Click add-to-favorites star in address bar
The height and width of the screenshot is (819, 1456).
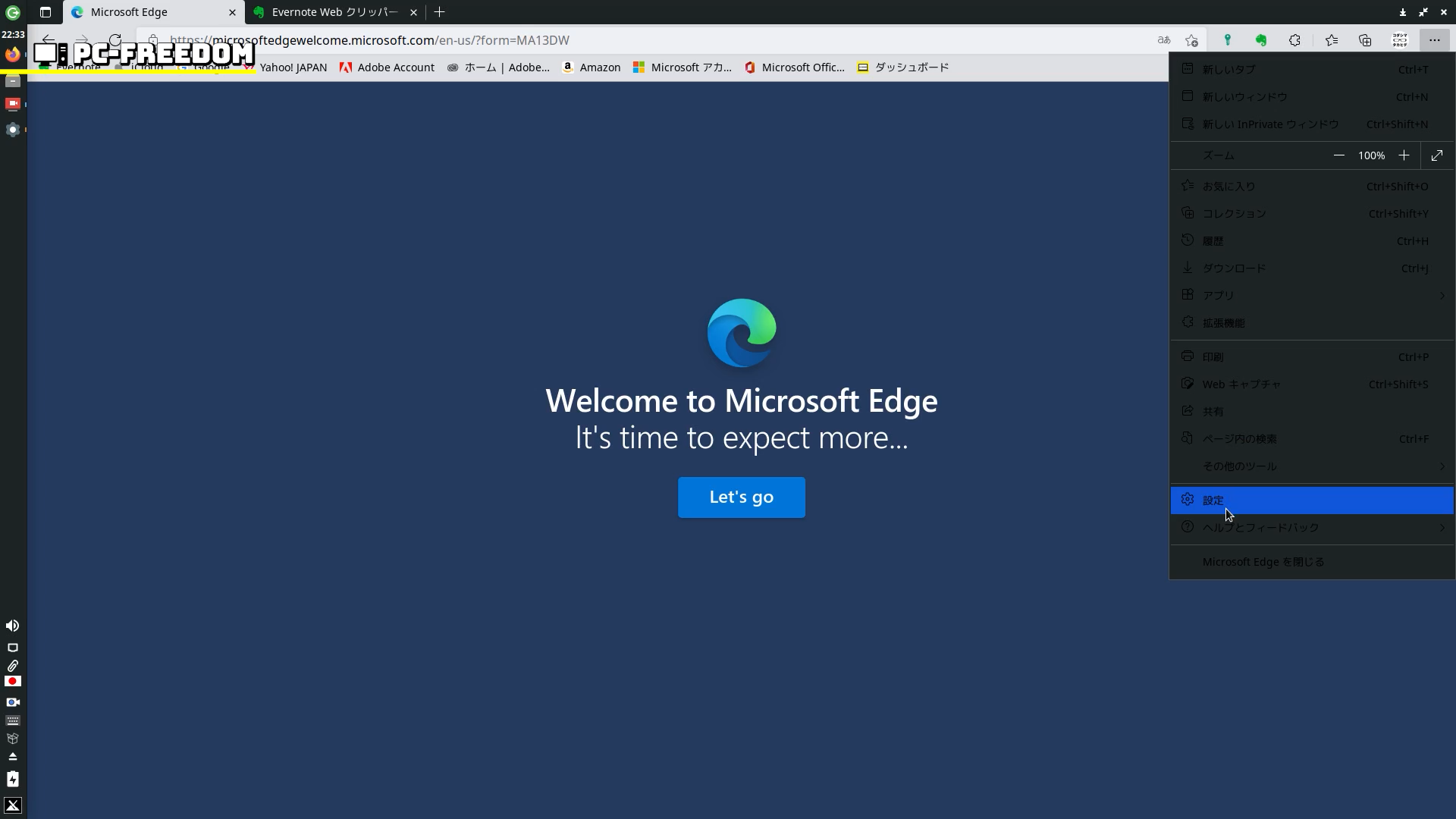tap(1191, 40)
